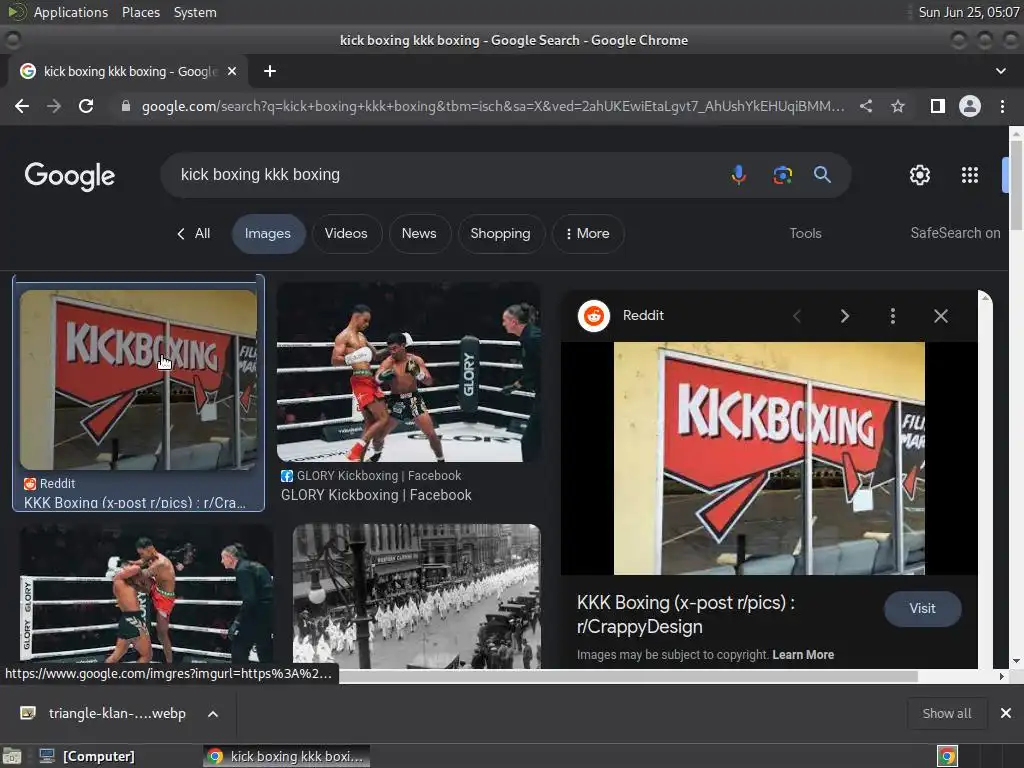Expand the More search categories menu
Image resolution: width=1024 pixels, height=768 pixels.
pyautogui.click(x=588, y=233)
